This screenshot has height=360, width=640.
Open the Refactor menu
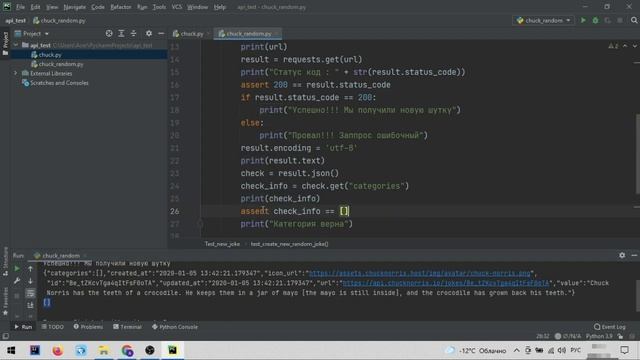[121, 7]
